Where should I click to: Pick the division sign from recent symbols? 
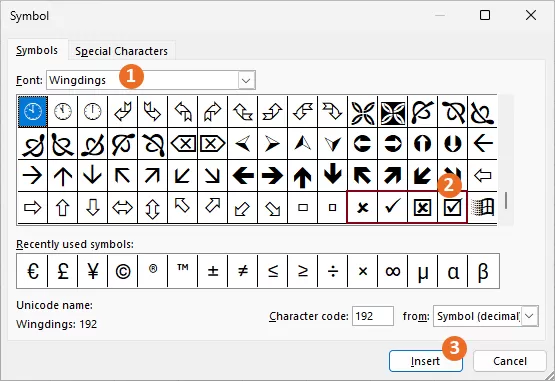[x=332, y=271]
